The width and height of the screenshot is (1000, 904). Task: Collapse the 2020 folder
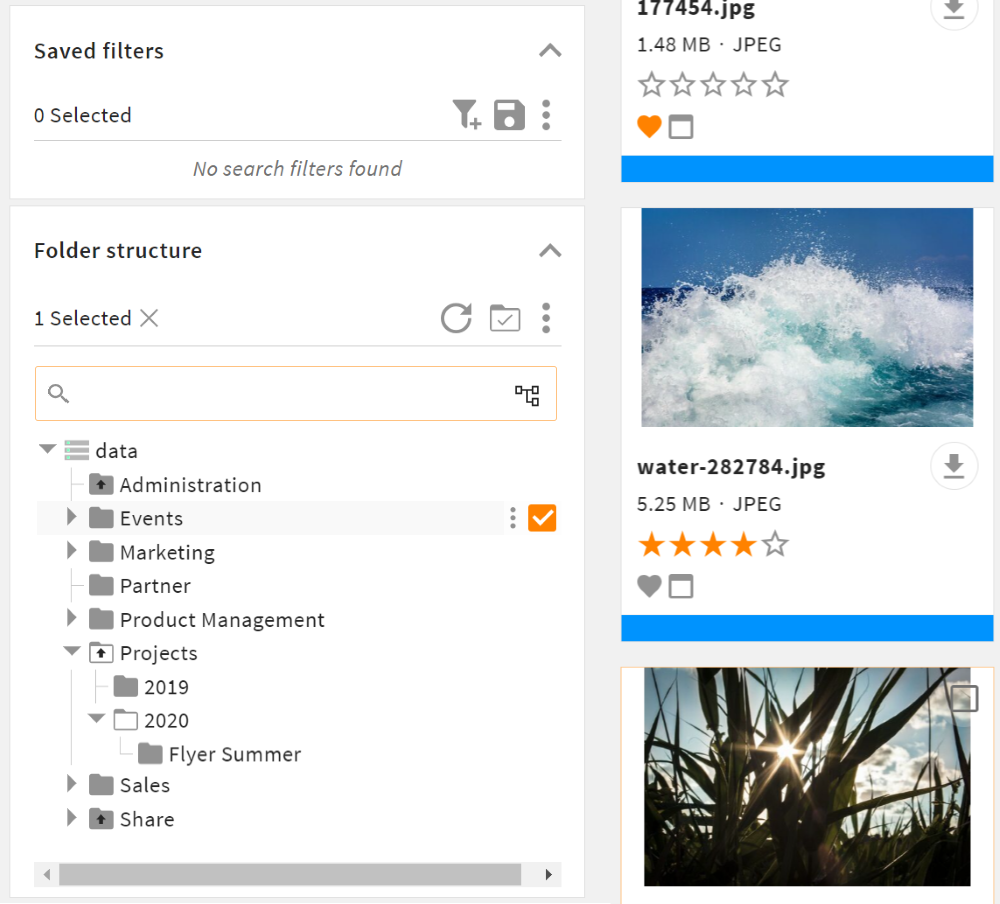click(x=96, y=718)
